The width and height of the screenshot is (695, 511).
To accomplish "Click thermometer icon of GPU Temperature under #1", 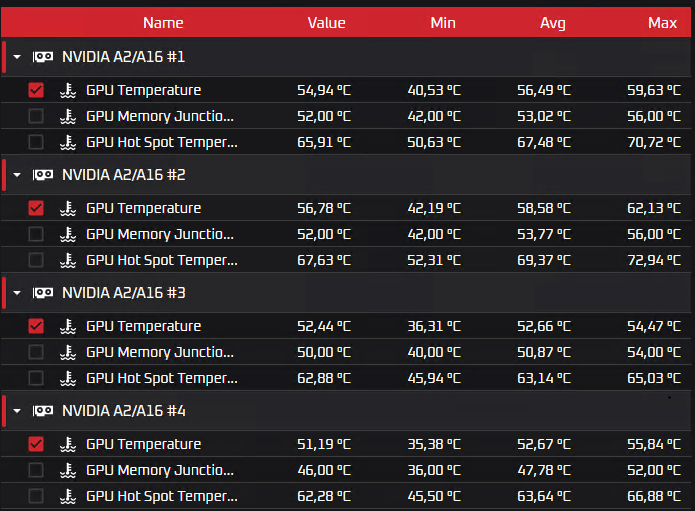I will [68, 90].
